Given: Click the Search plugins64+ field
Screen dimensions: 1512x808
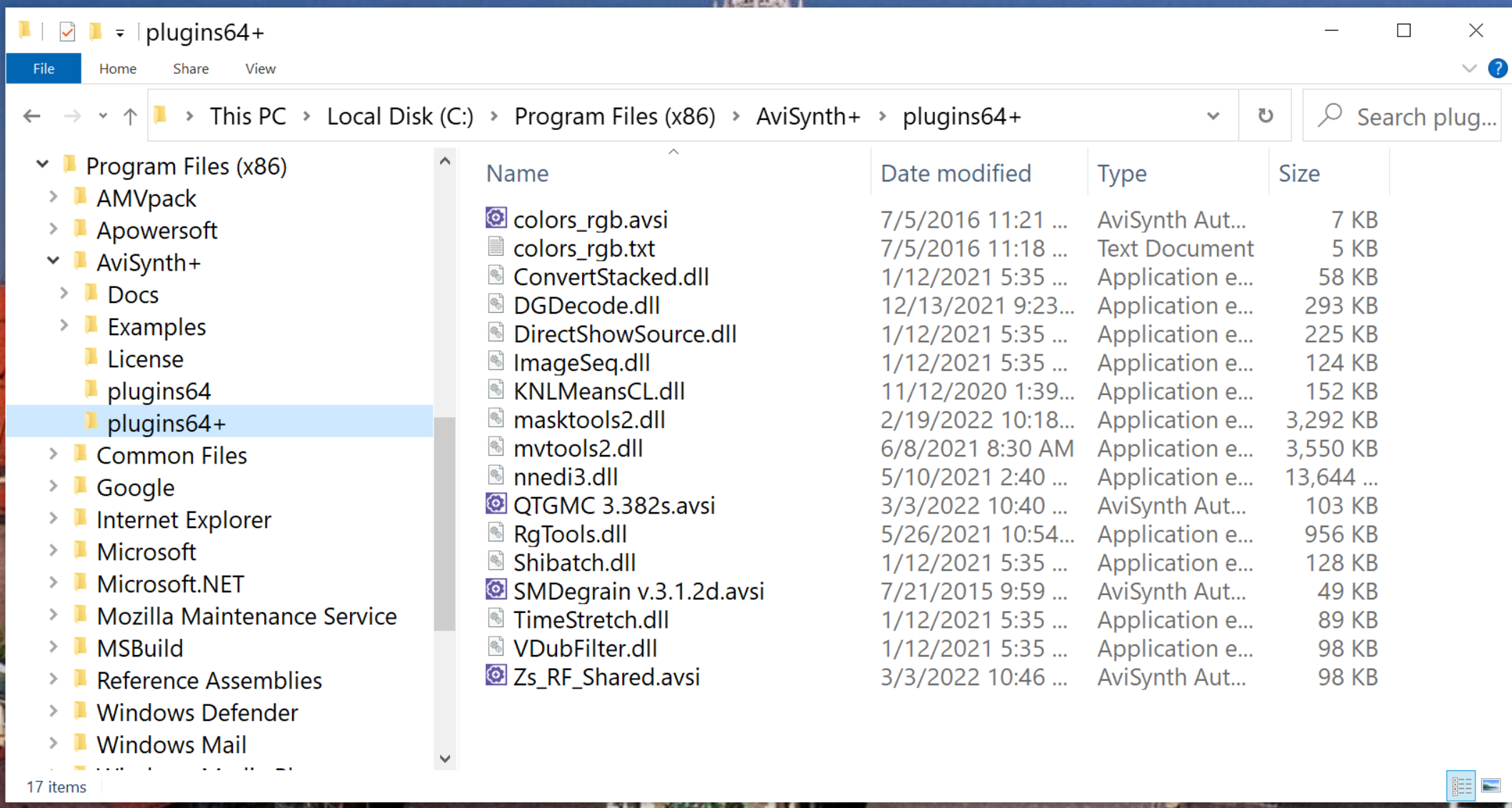Looking at the screenshot, I should point(1402,116).
